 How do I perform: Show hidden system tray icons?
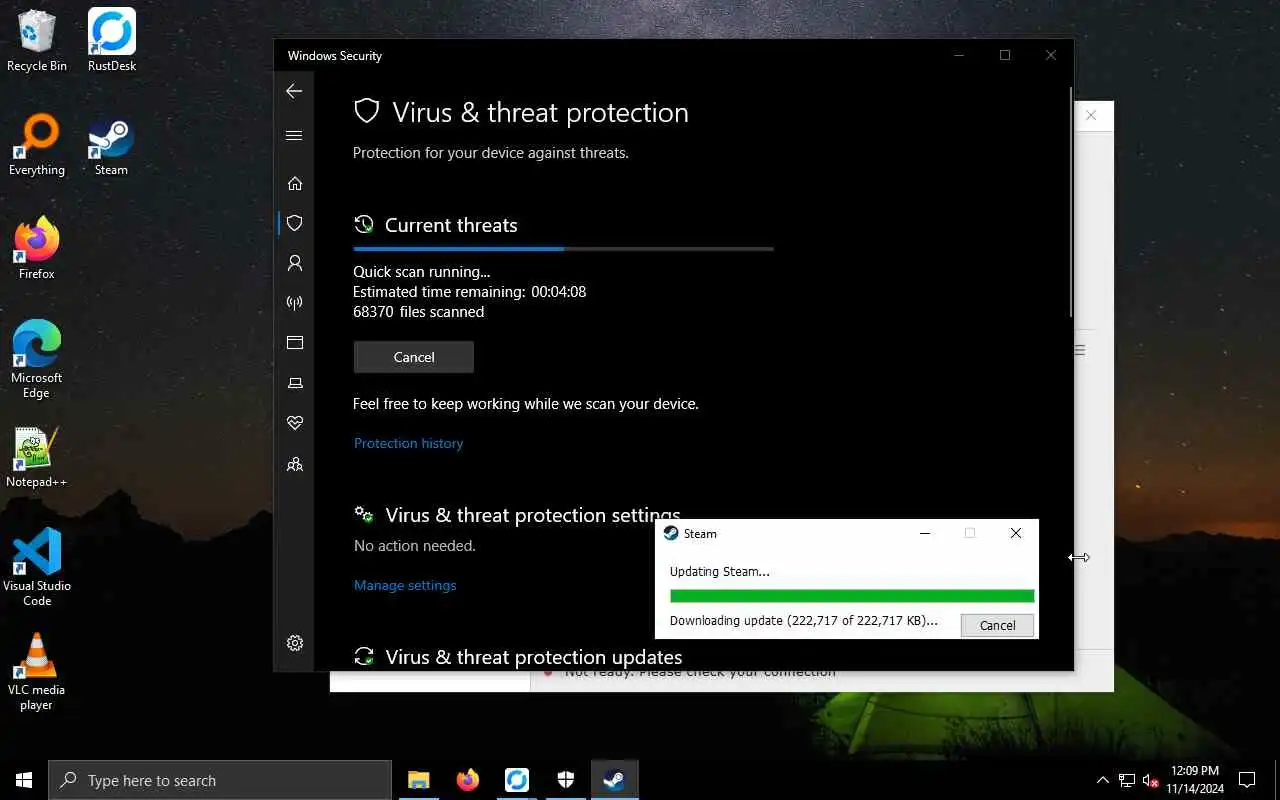(x=1103, y=780)
